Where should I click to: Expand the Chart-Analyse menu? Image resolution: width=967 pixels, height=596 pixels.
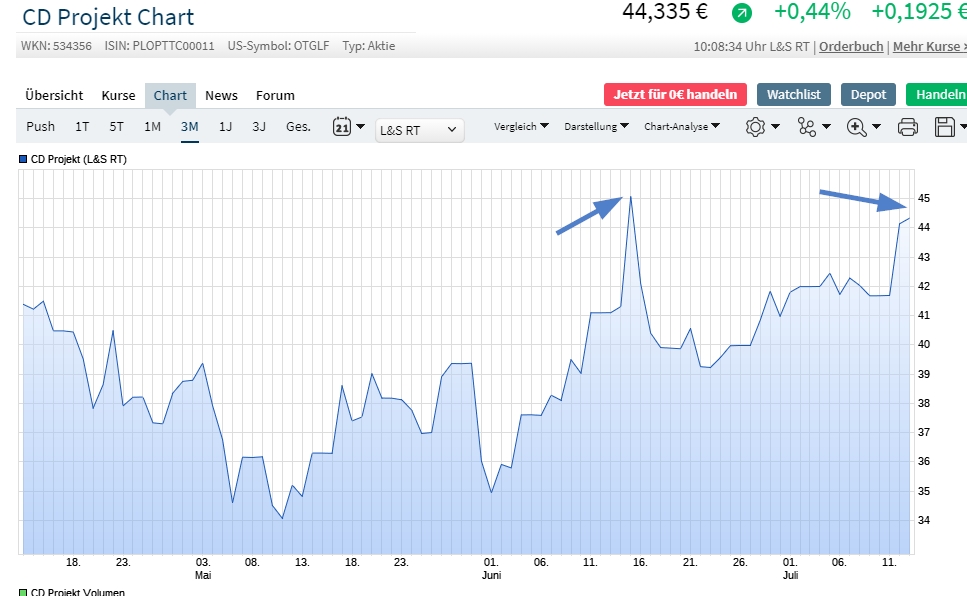681,127
